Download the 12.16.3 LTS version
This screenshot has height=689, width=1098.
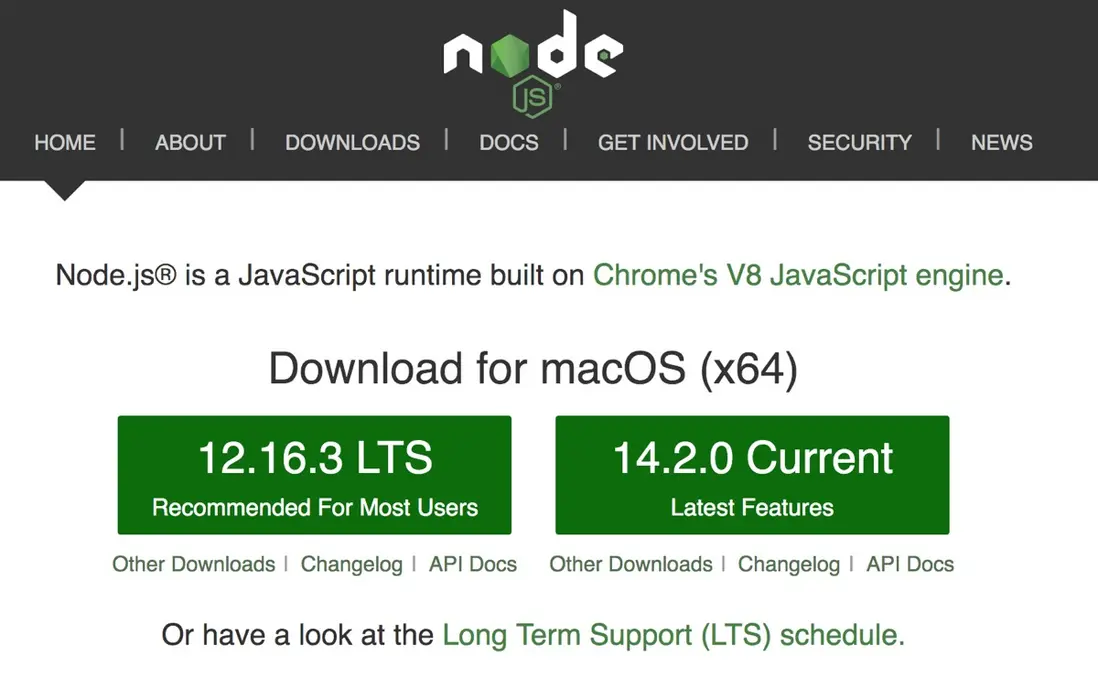click(314, 475)
